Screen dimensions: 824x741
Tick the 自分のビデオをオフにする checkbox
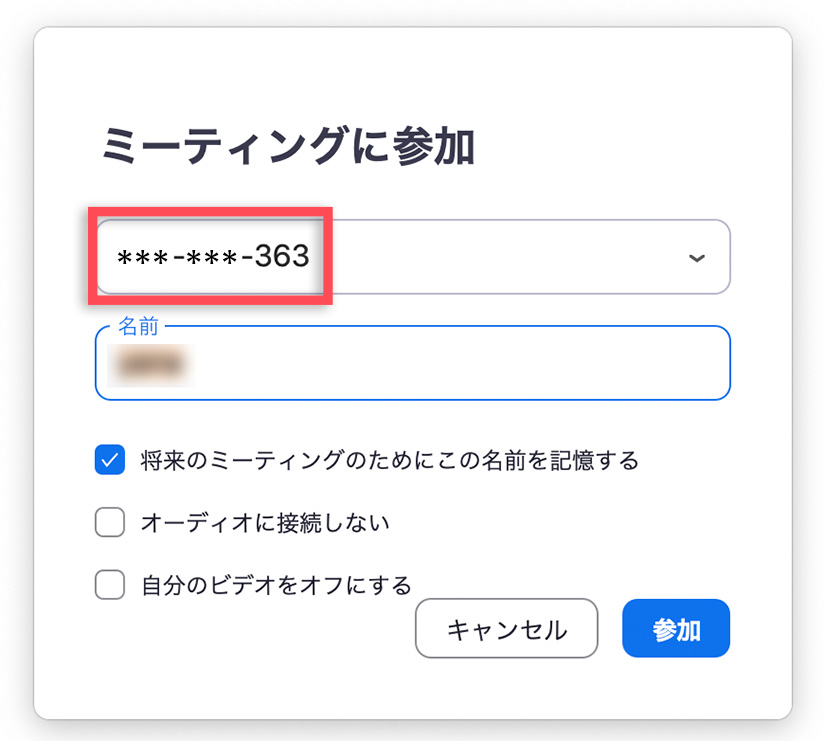pos(110,584)
